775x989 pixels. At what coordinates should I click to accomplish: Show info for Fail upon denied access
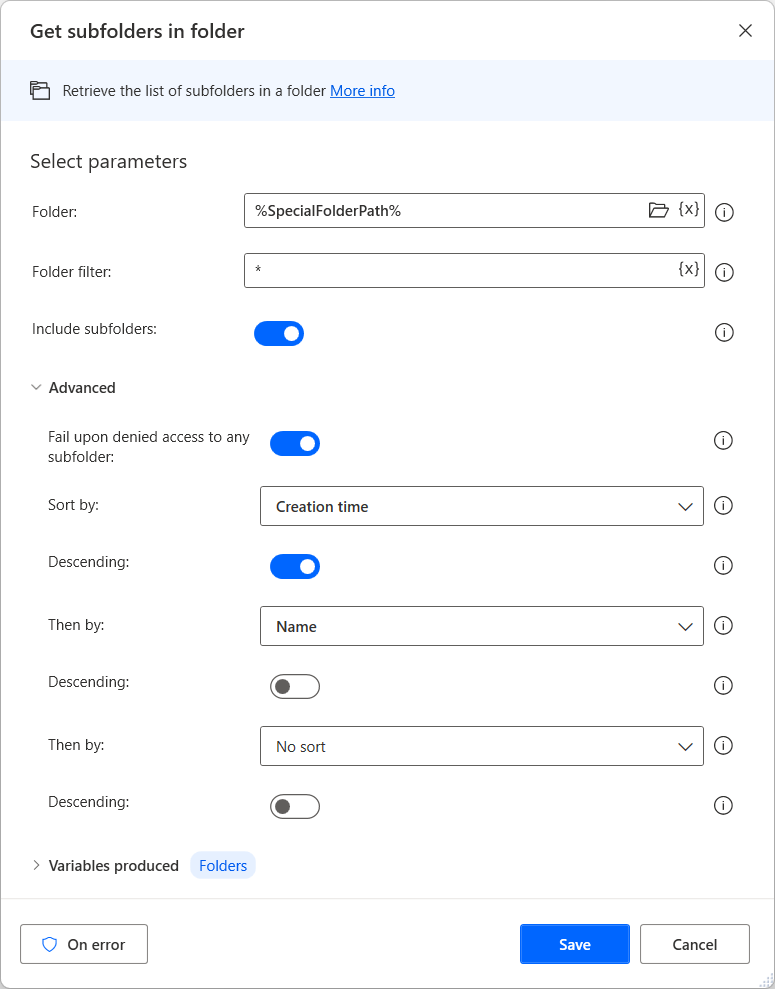tap(723, 441)
